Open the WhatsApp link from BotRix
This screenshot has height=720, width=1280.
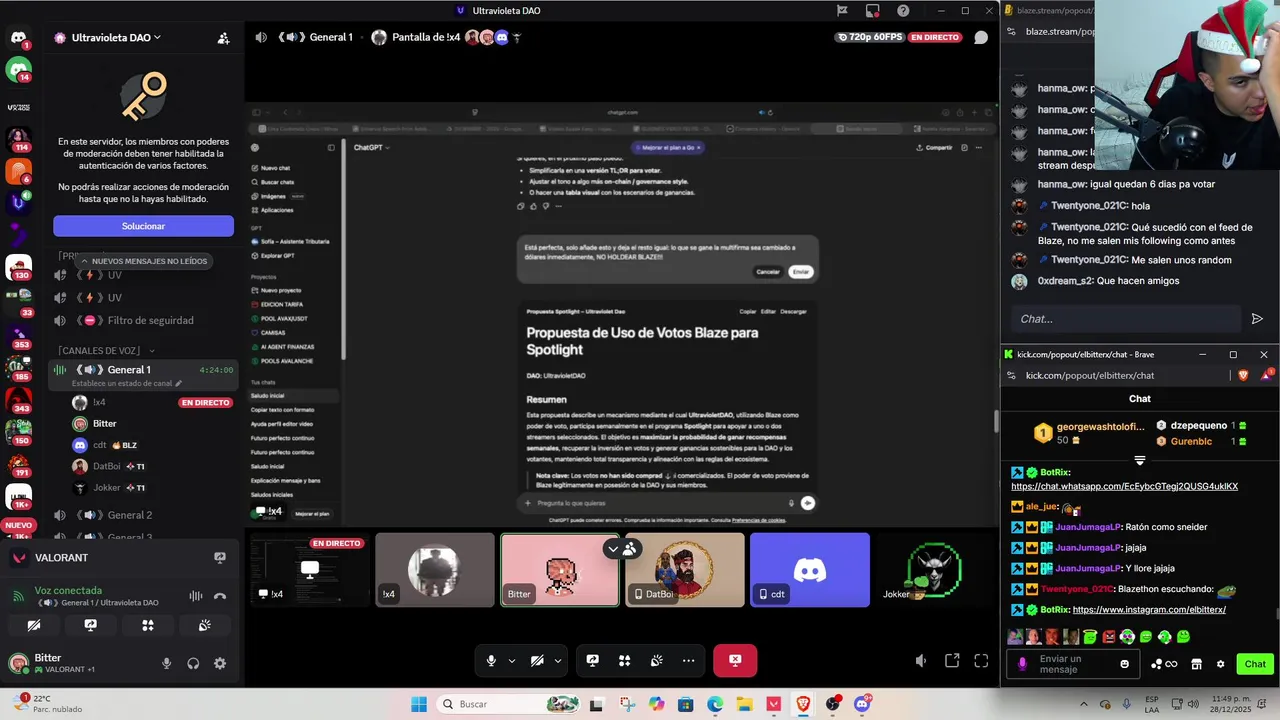[1124, 486]
